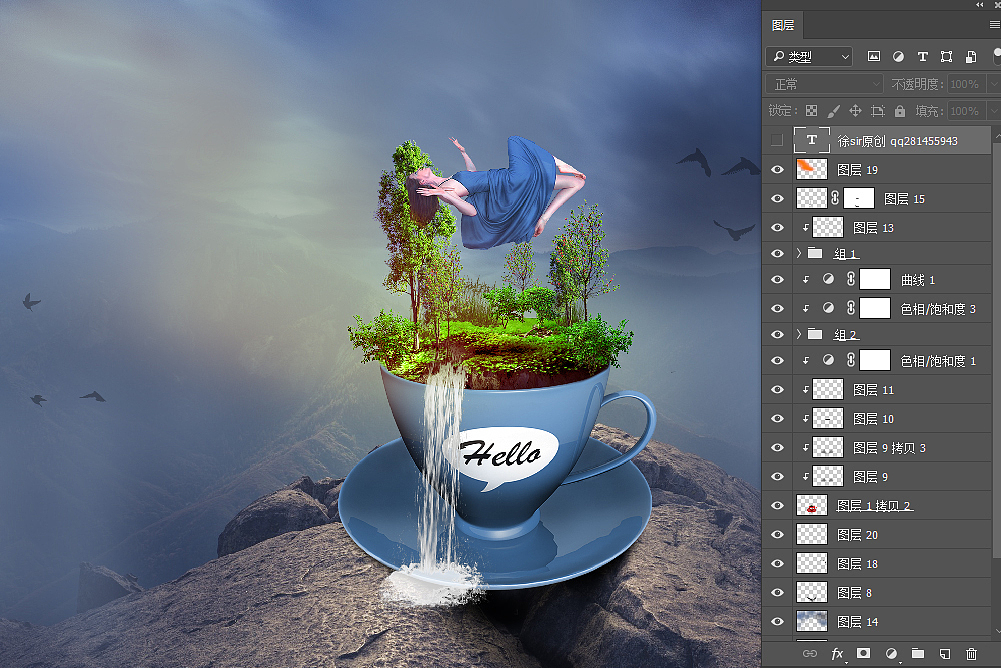The width and height of the screenshot is (1001, 668).
Task: Click link layers icon at panel bottom
Action: pos(809,653)
